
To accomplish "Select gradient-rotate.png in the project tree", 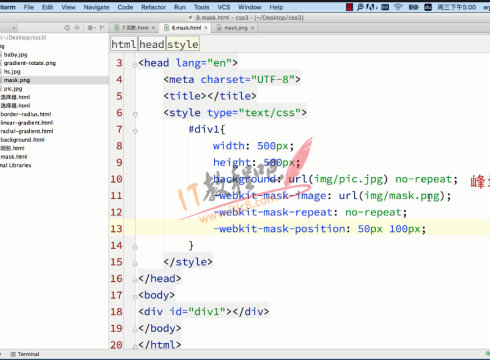I will 29,63.
